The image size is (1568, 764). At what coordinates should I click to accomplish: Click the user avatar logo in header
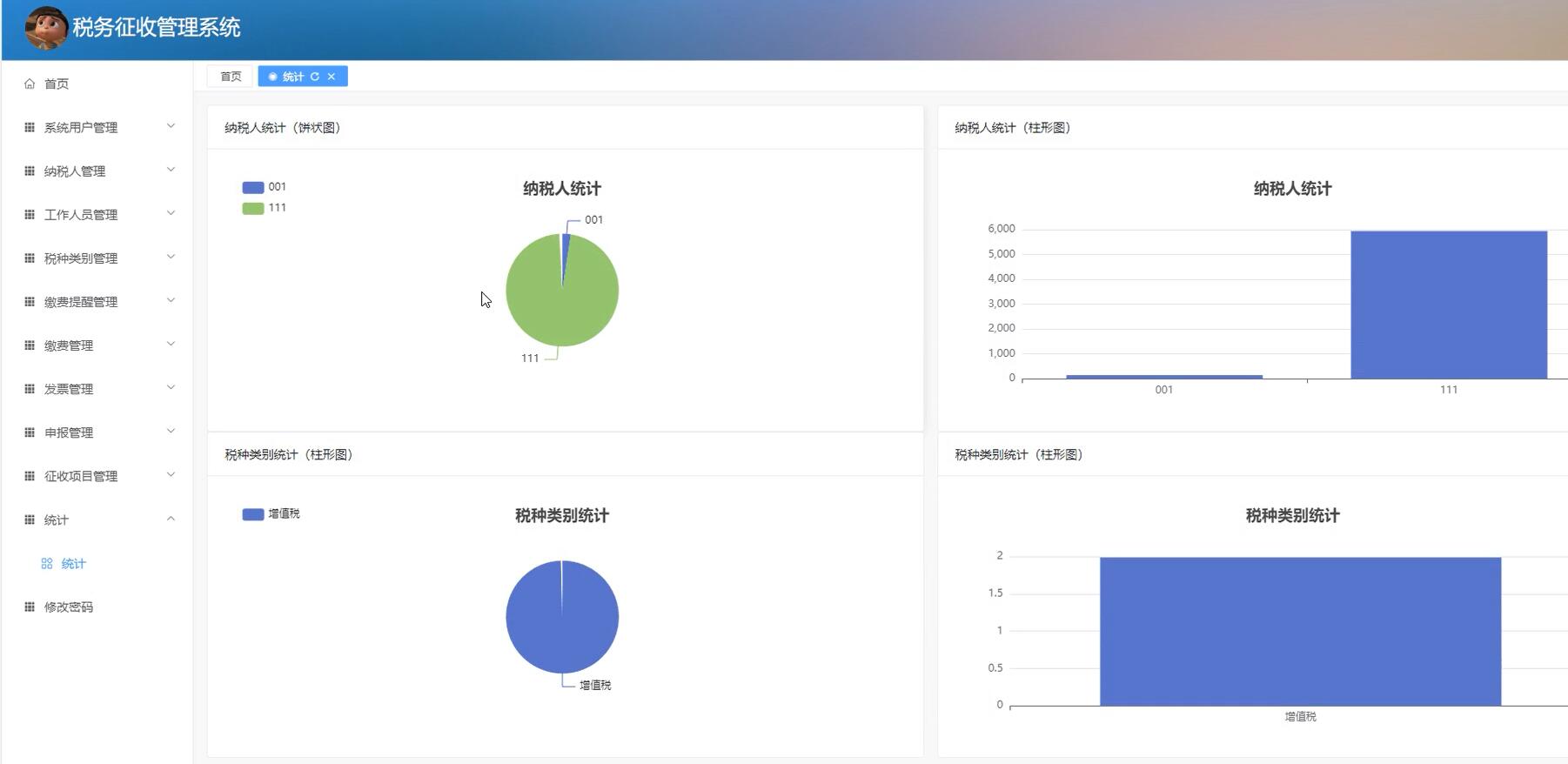click(x=45, y=28)
